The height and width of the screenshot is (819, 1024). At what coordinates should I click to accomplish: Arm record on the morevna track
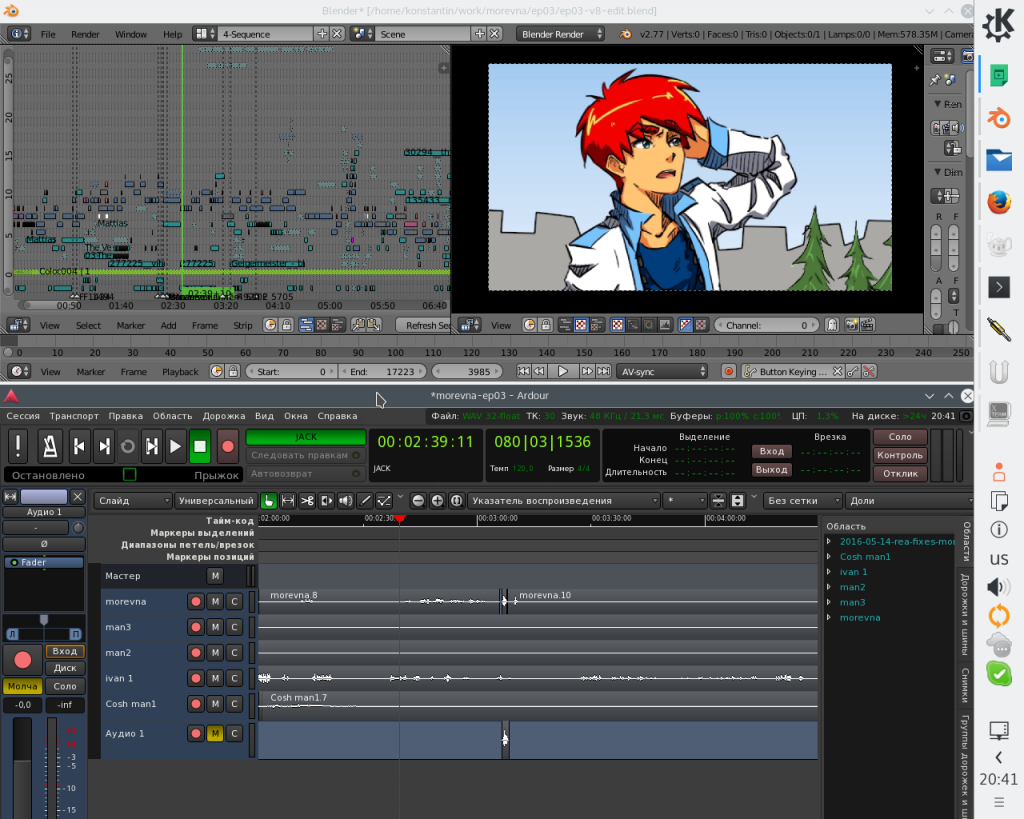coord(195,602)
